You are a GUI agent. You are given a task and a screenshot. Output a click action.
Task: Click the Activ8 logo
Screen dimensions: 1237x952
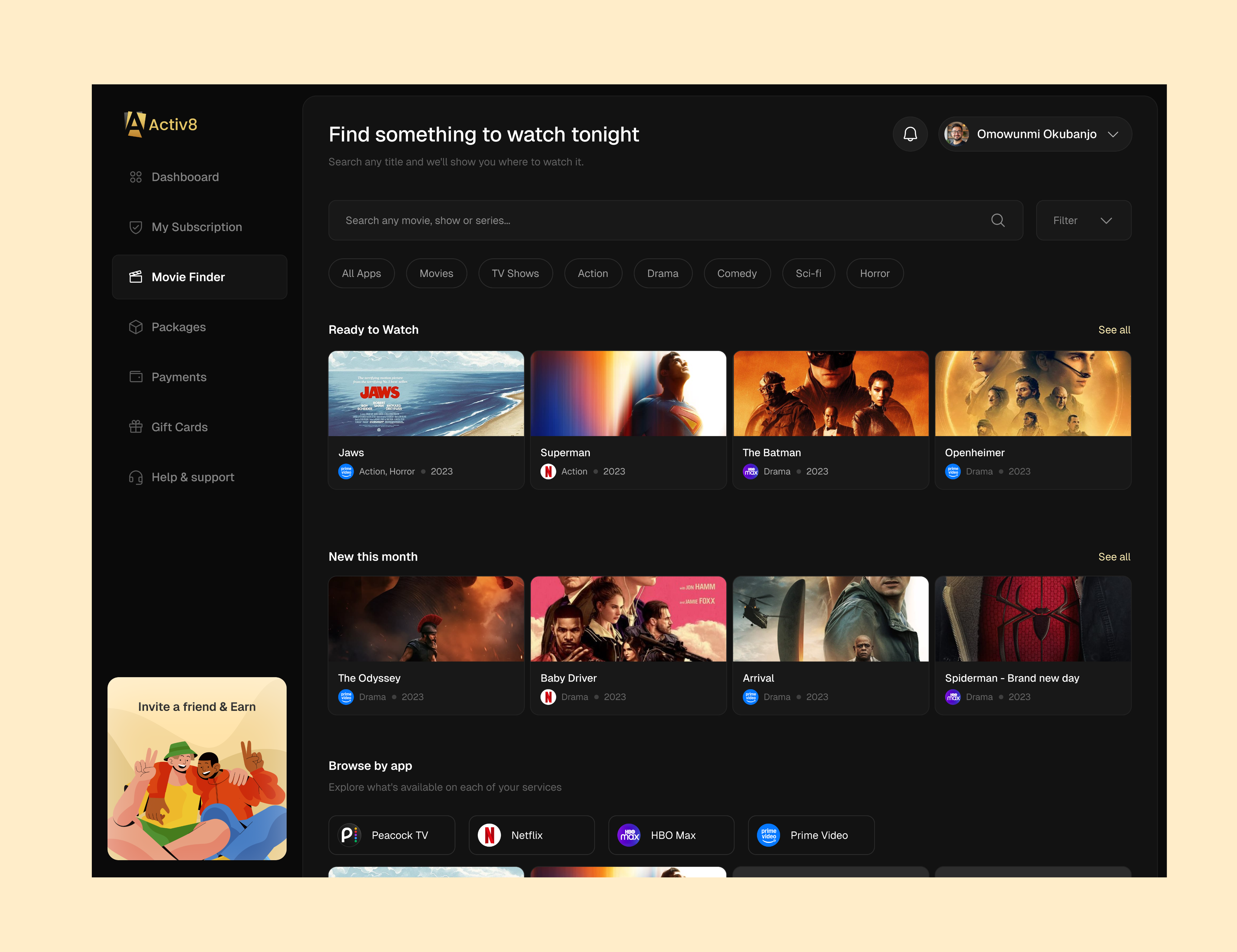coord(161,124)
